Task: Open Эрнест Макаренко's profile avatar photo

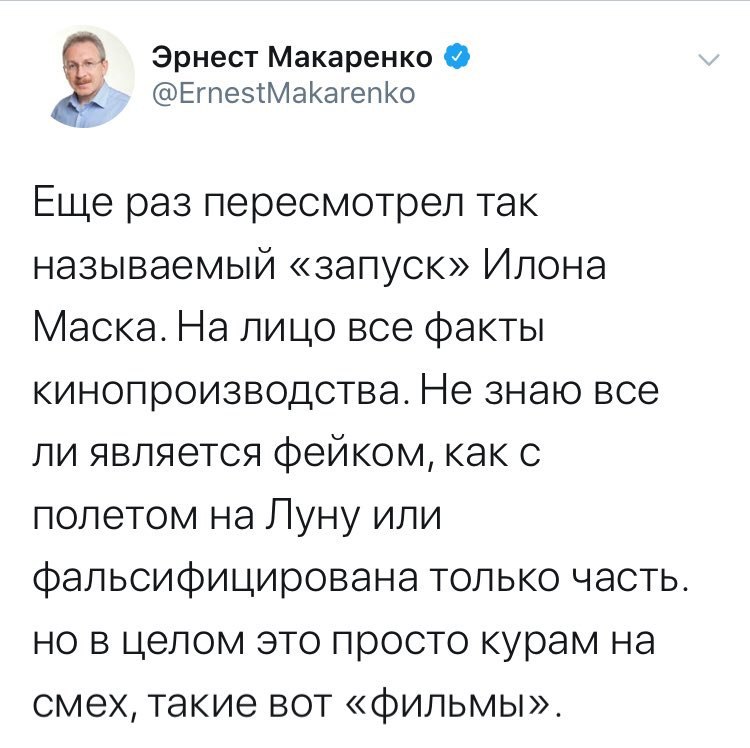Action: [x=92, y=77]
